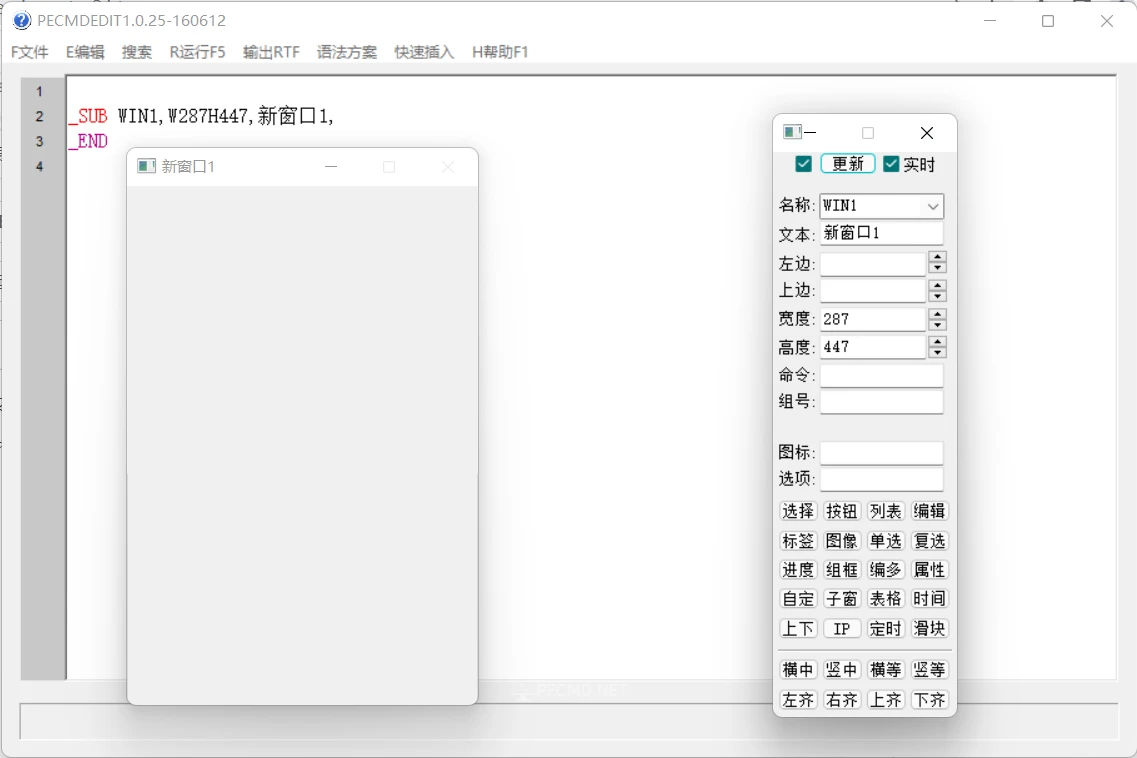Image resolution: width=1137 pixels, height=758 pixels.
Task: Decrease the 上边 value with down arrow
Action: point(938,297)
